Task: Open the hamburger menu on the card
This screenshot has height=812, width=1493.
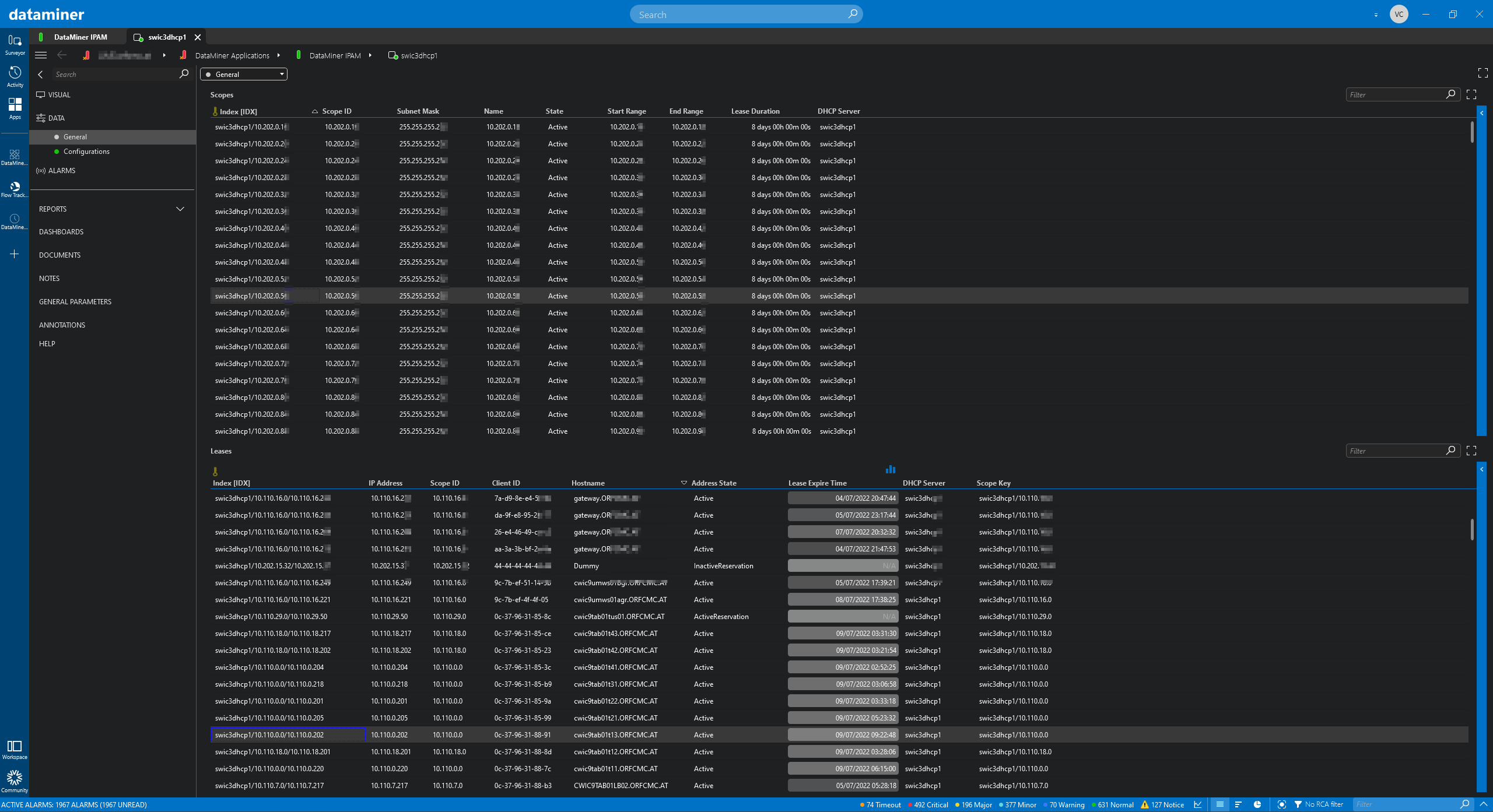Action: click(41, 55)
